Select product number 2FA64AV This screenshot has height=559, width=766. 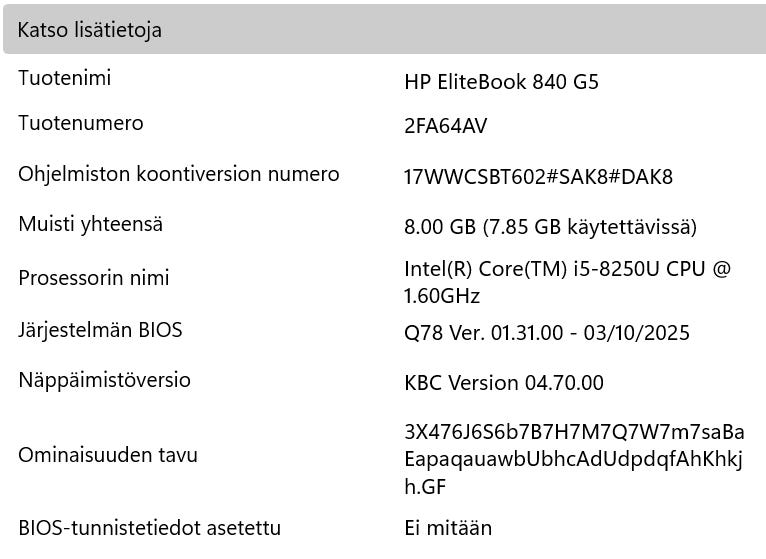(446, 126)
